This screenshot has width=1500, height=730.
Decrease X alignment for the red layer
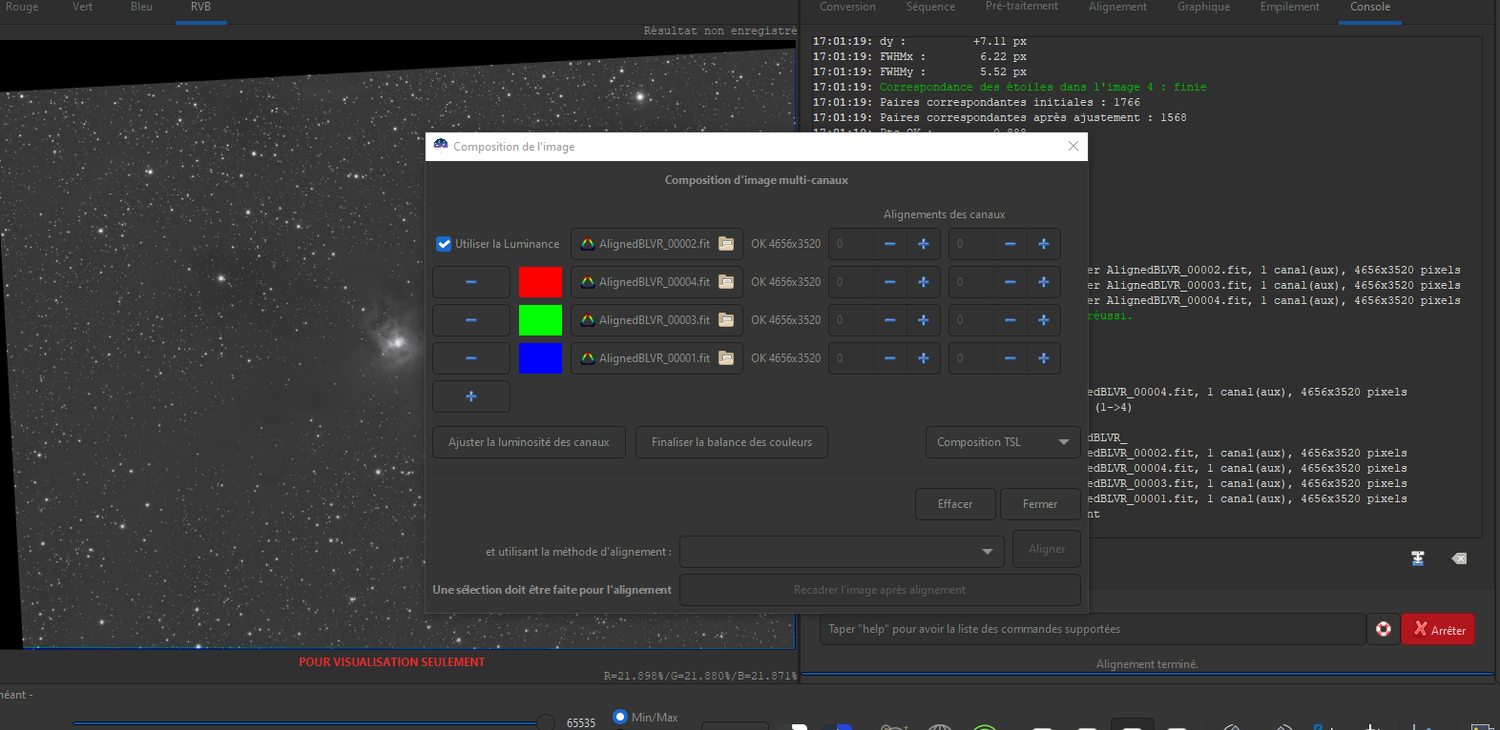890,282
